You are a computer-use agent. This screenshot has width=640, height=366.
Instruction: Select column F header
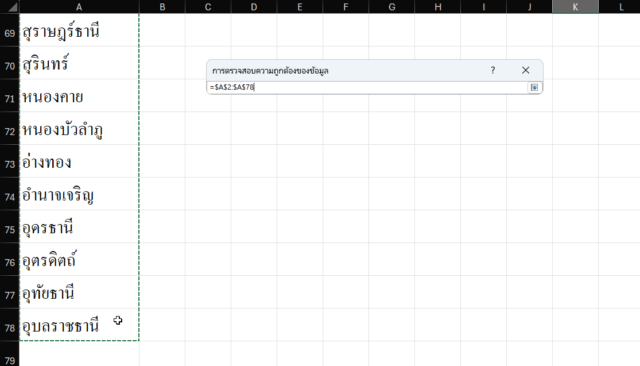pos(346,7)
